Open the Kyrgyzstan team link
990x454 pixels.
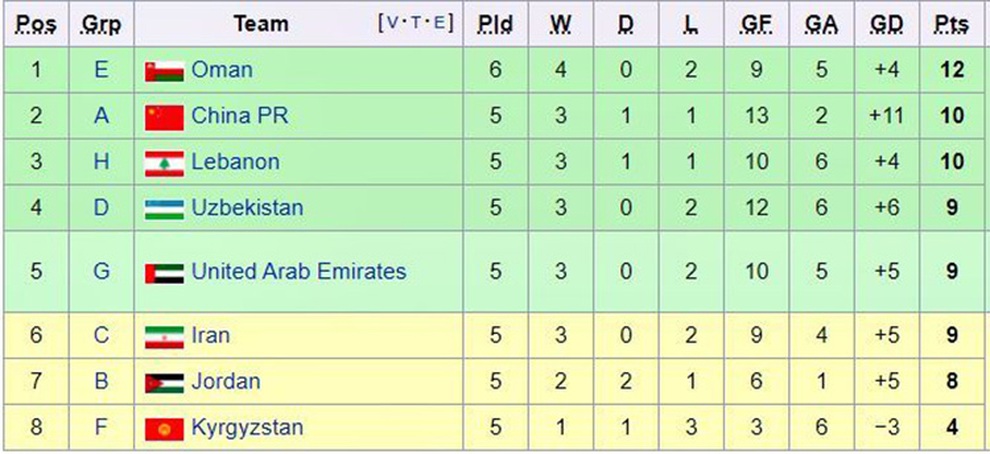pyautogui.click(x=247, y=427)
